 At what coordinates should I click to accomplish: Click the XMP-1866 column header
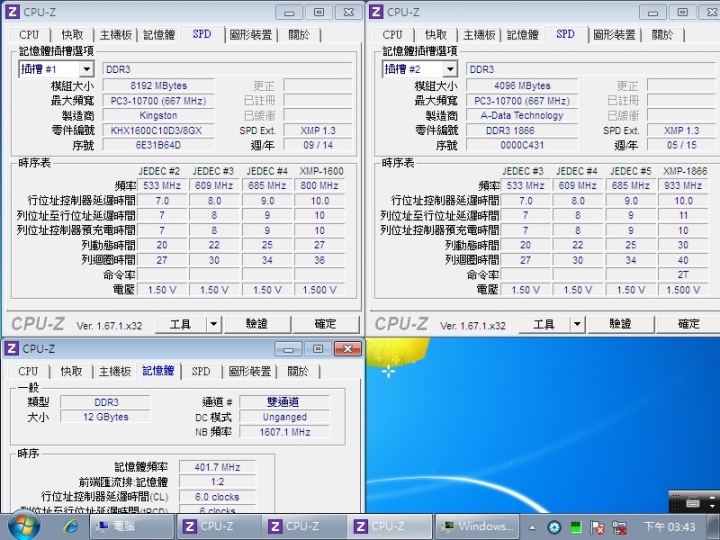(685, 171)
